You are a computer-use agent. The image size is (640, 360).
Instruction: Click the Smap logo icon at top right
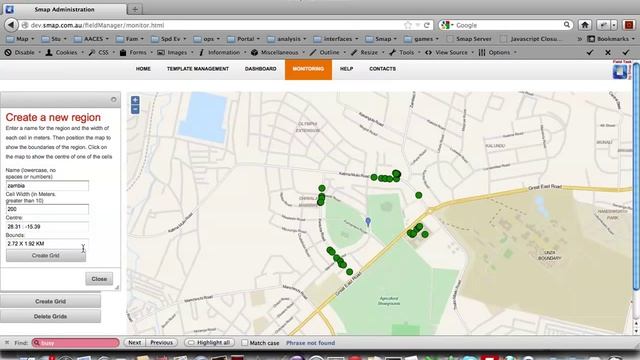pyautogui.click(x=620, y=71)
